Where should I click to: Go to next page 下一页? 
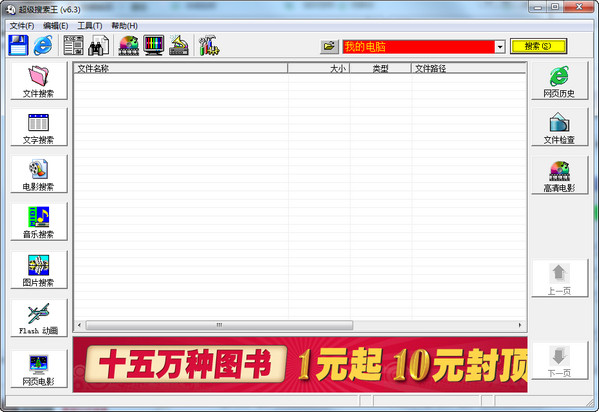pos(559,361)
